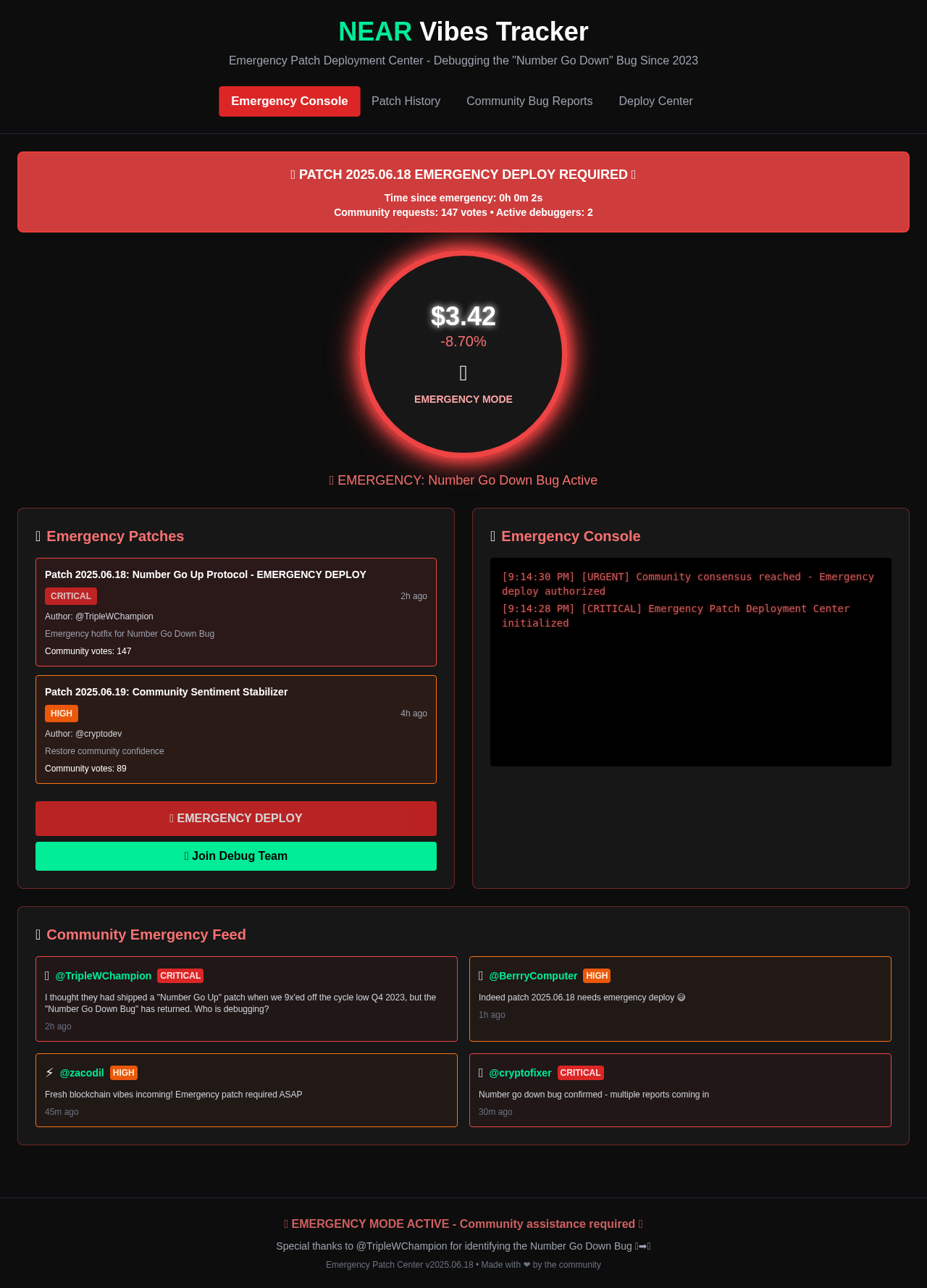Open @BerrryComputer username in feed

(533, 976)
